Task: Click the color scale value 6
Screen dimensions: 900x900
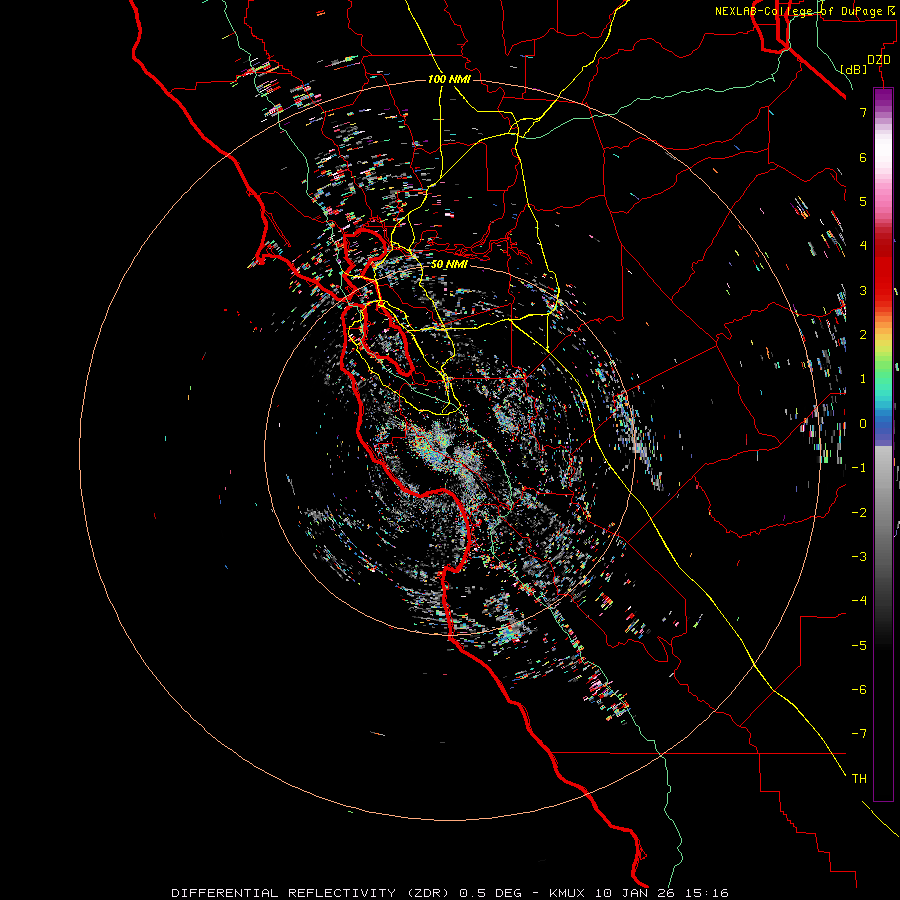Action: click(863, 157)
